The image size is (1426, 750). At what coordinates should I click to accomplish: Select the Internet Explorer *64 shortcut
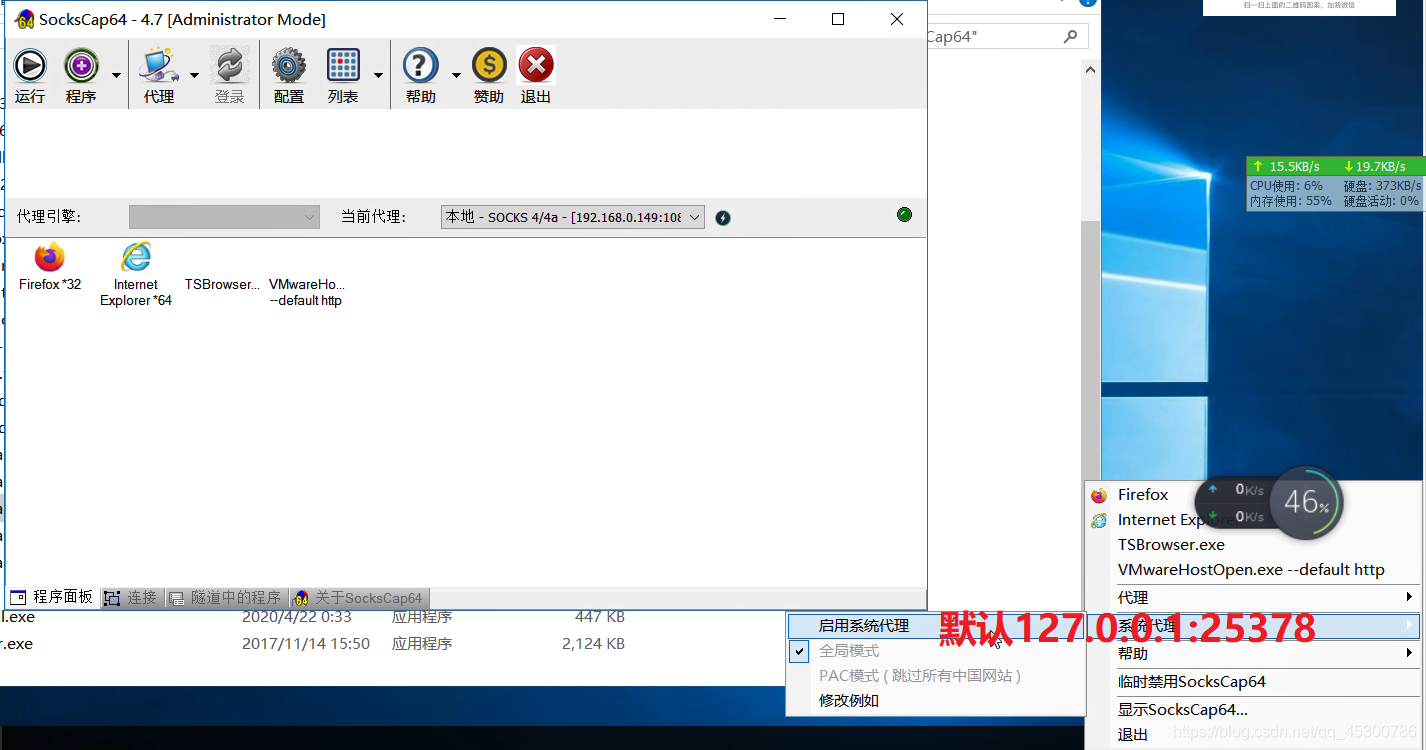click(136, 258)
